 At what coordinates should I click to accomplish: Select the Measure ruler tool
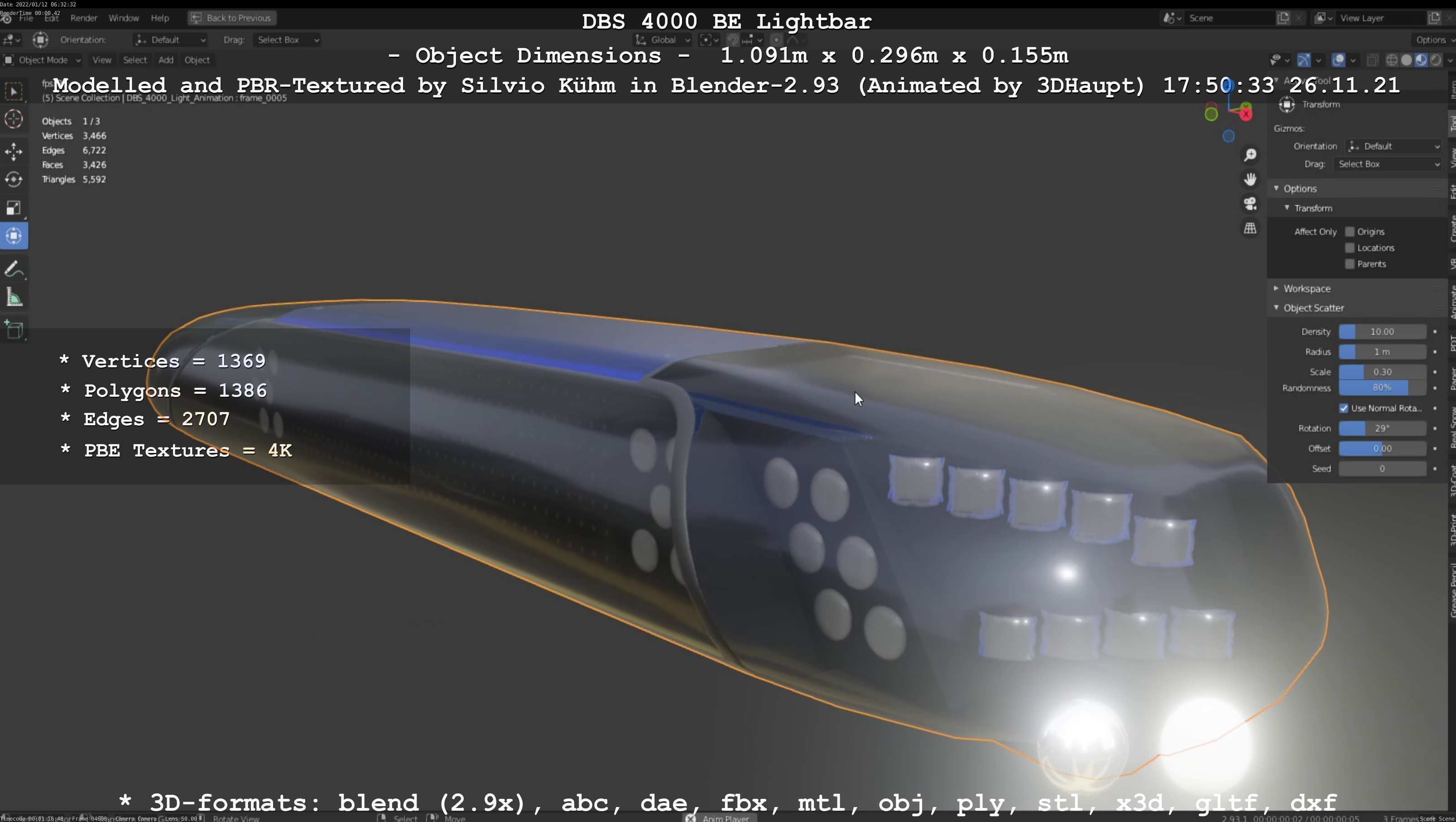tap(14, 298)
